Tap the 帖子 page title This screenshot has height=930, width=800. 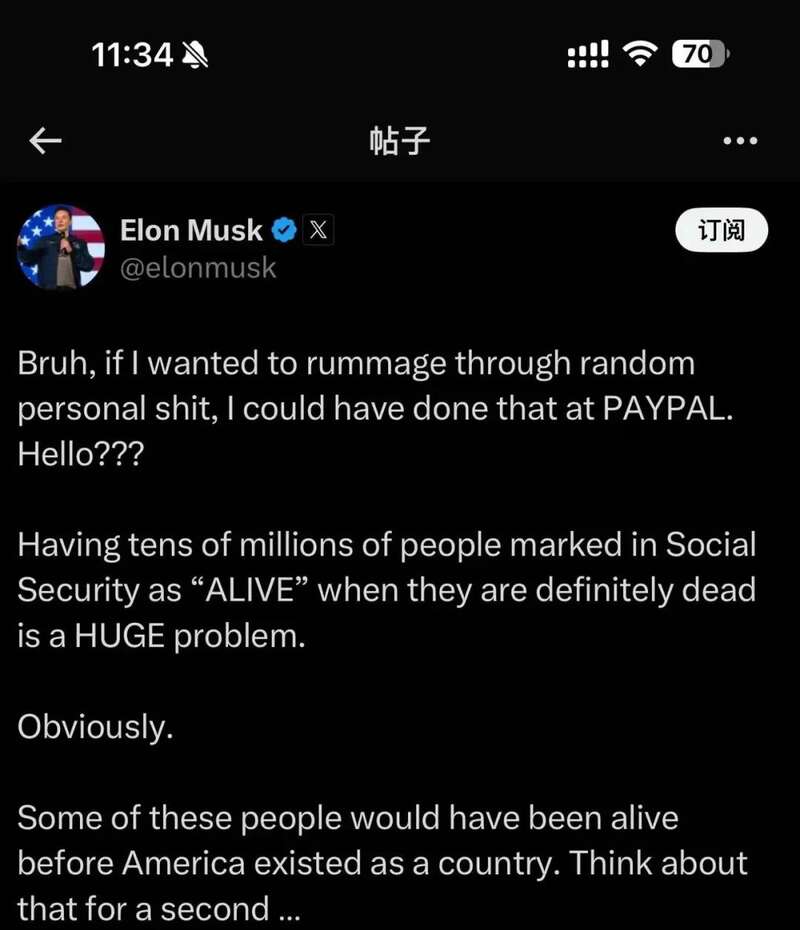399,142
